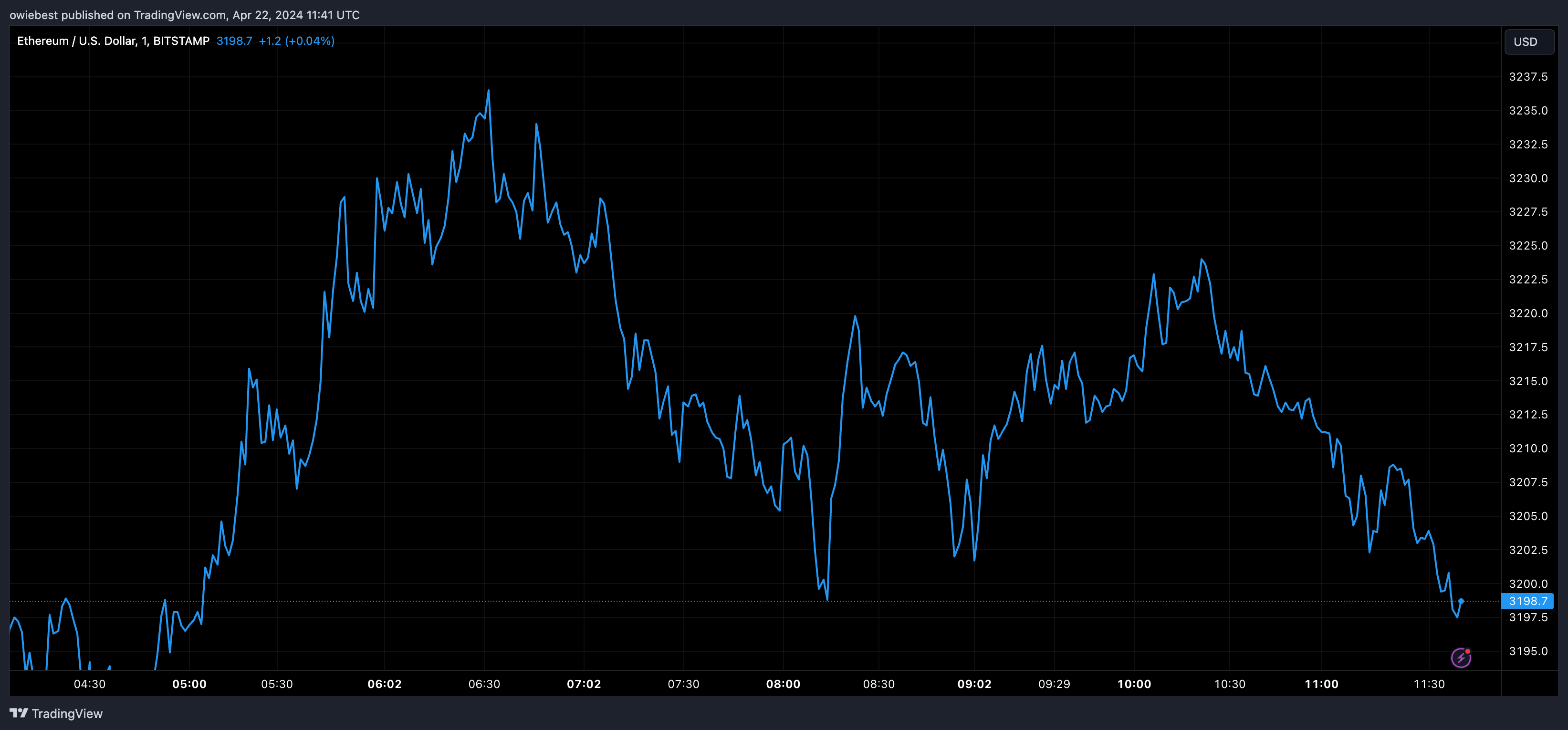
Task: Click the 3197.5 price axis label
Action: 1528,617
